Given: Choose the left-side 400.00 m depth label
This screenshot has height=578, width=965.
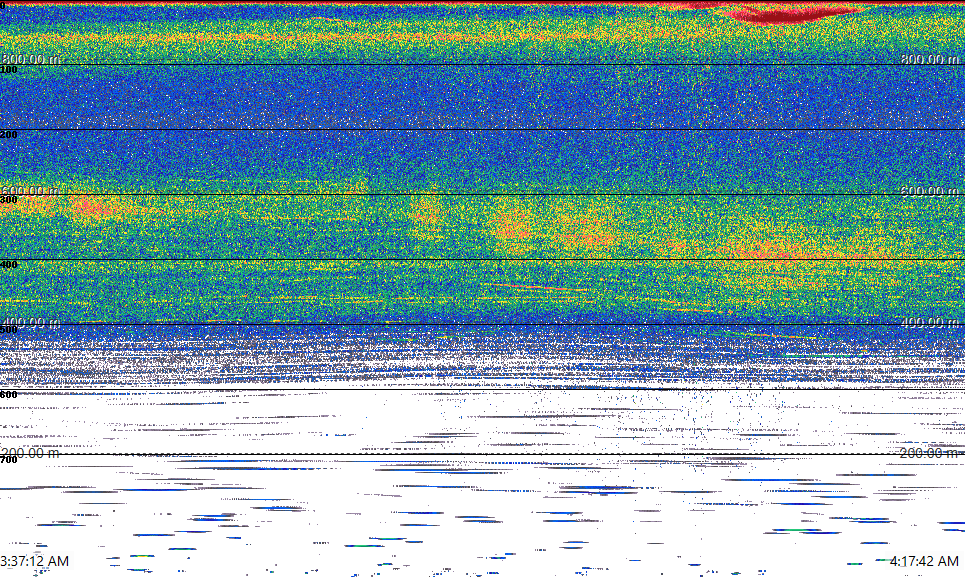Looking at the screenshot, I should [30, 322].
